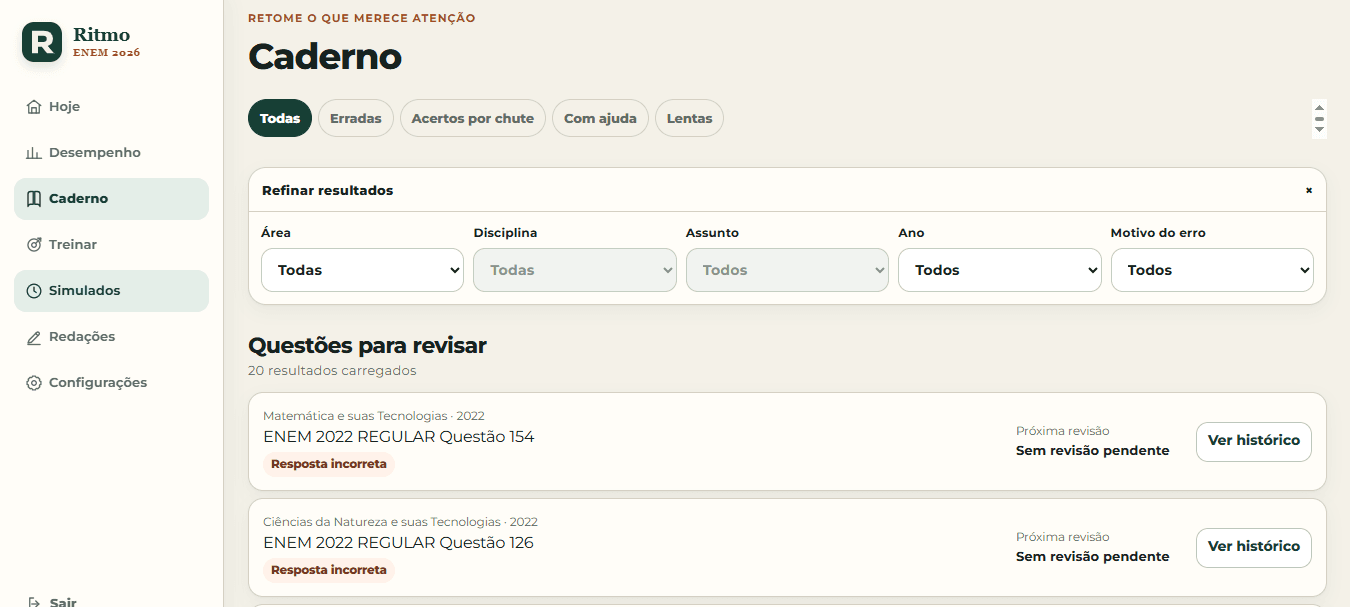This screenshot has width=1350, height=607.
Task: Click Sem revisão pendente on Questão 154
Action: pos(1092,451)
